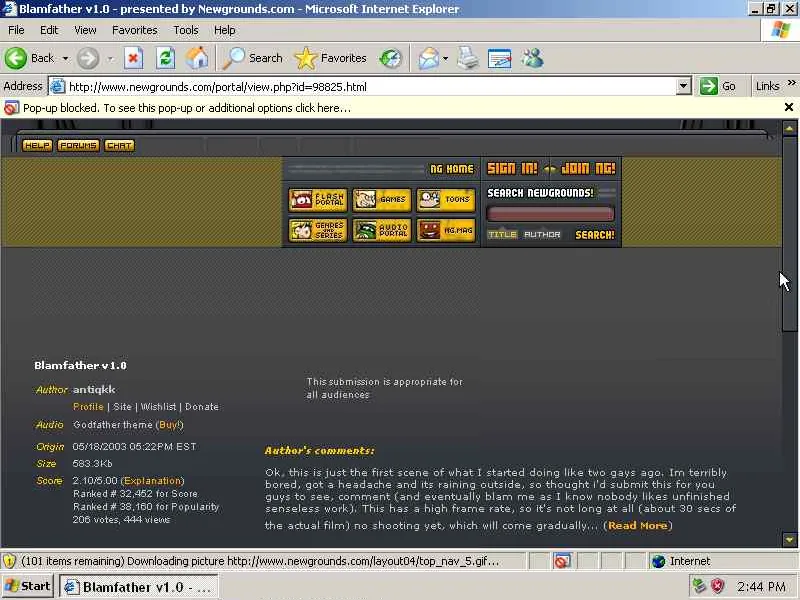
Task: Click the JOIN NG! link
Action: pos(588,168)
